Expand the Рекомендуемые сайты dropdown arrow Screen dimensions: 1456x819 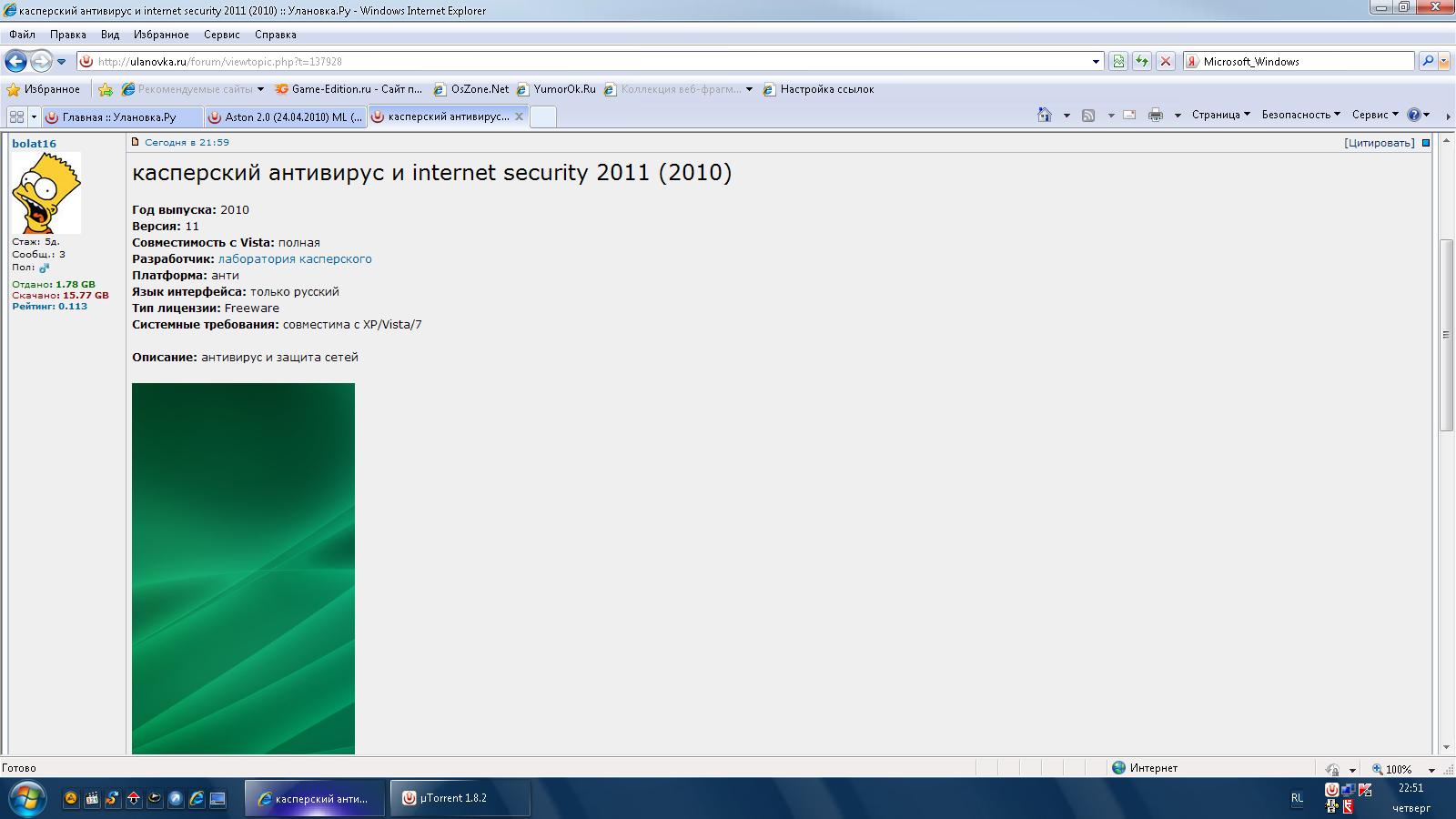[260, 89]
